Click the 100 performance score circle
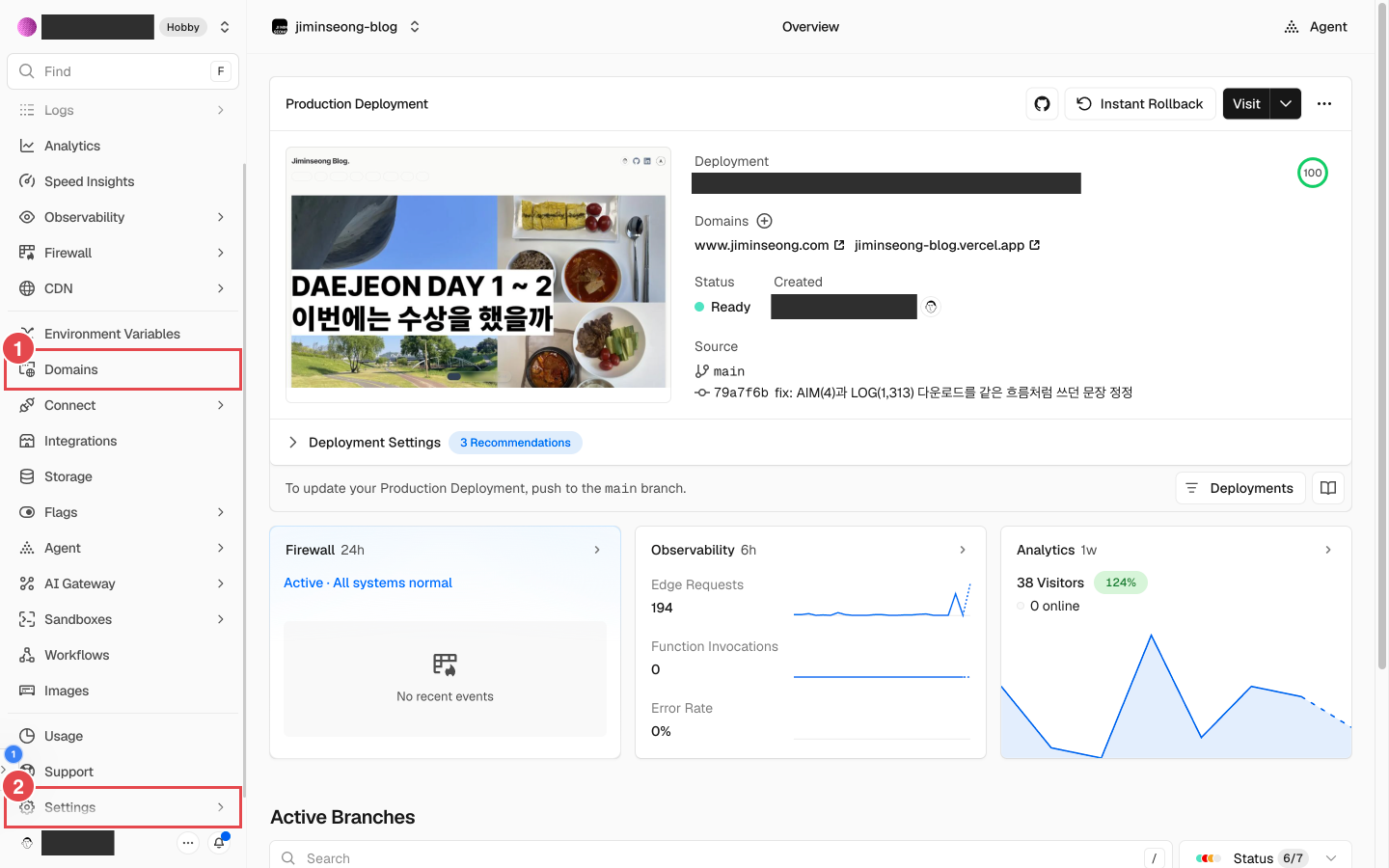This screenshot has height=868, width=1389. (x=1313, y=173)
